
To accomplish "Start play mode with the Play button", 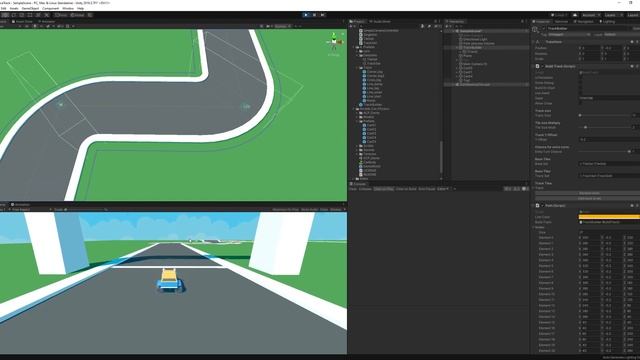I will pyautogui.click(x=306, y=15).
